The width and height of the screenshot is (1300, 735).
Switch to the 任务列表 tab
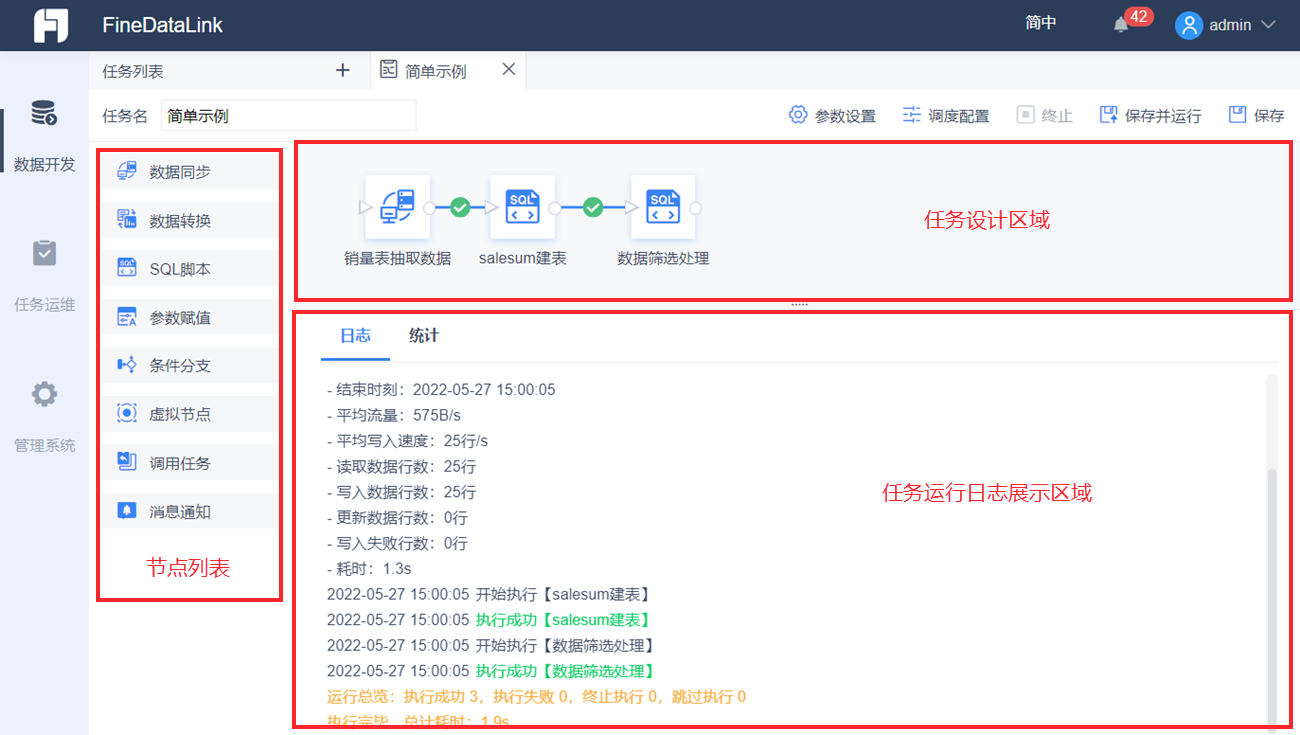(133, 71)
